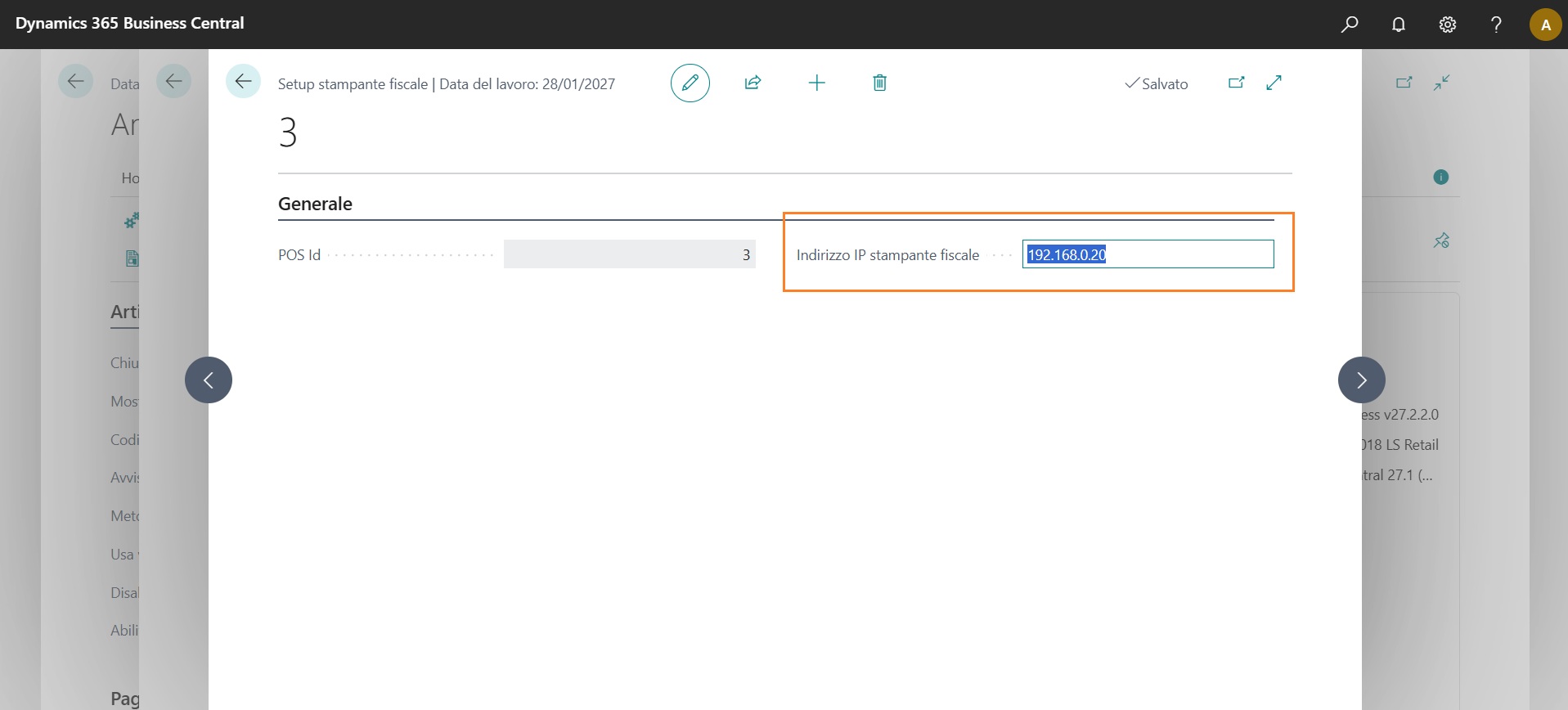This screenshot has width=1568, height=710.
Task: Click the POS Id field
Action: point(629,254)
